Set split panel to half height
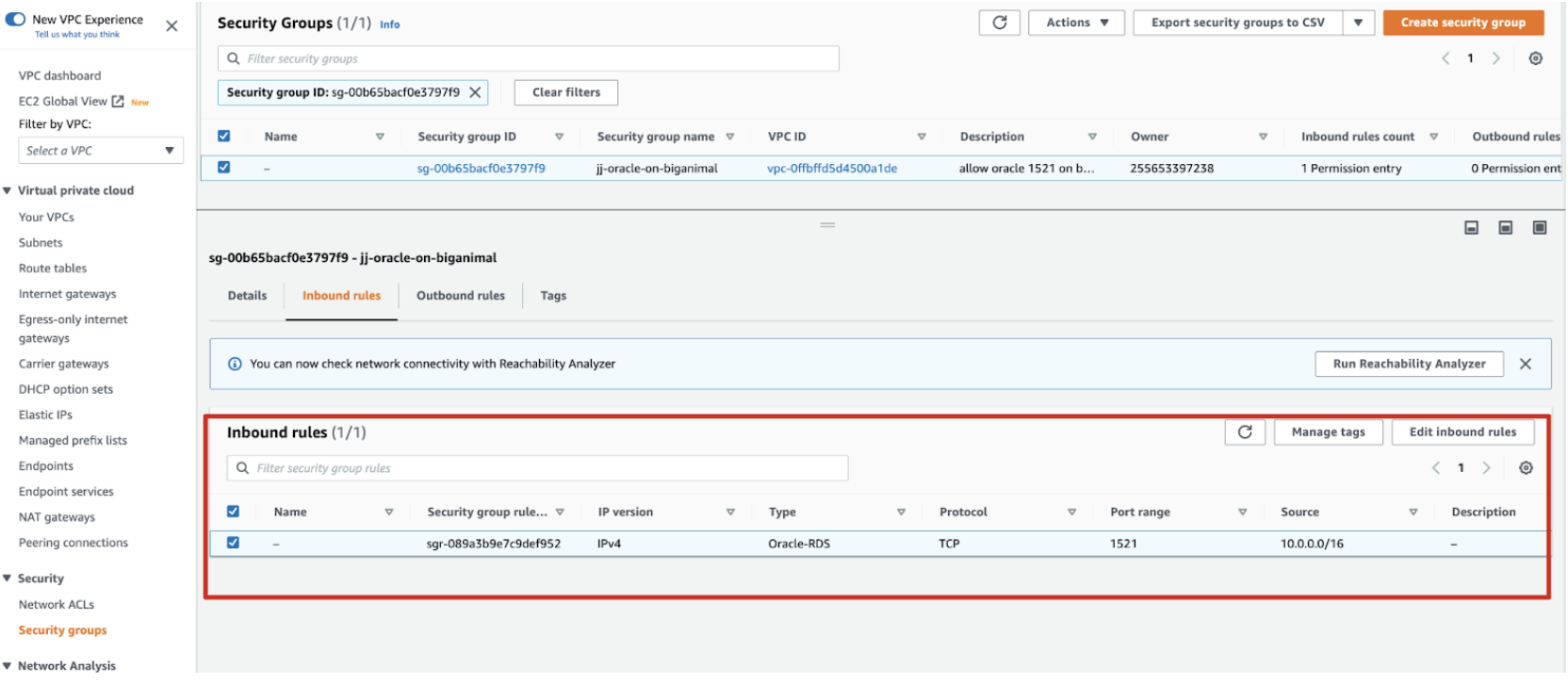Viewport: 1568px width, 684px height. (1505, 228)
